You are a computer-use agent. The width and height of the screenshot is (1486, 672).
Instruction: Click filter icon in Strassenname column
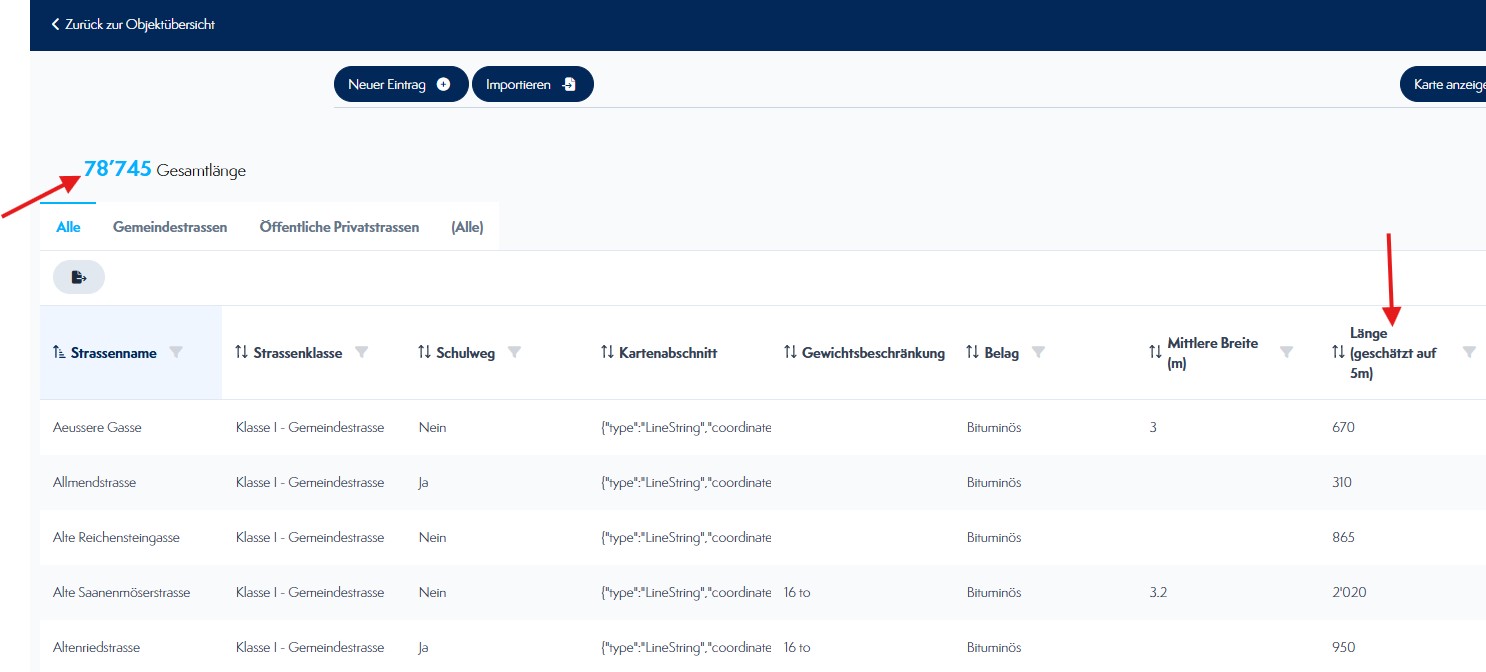176,352
